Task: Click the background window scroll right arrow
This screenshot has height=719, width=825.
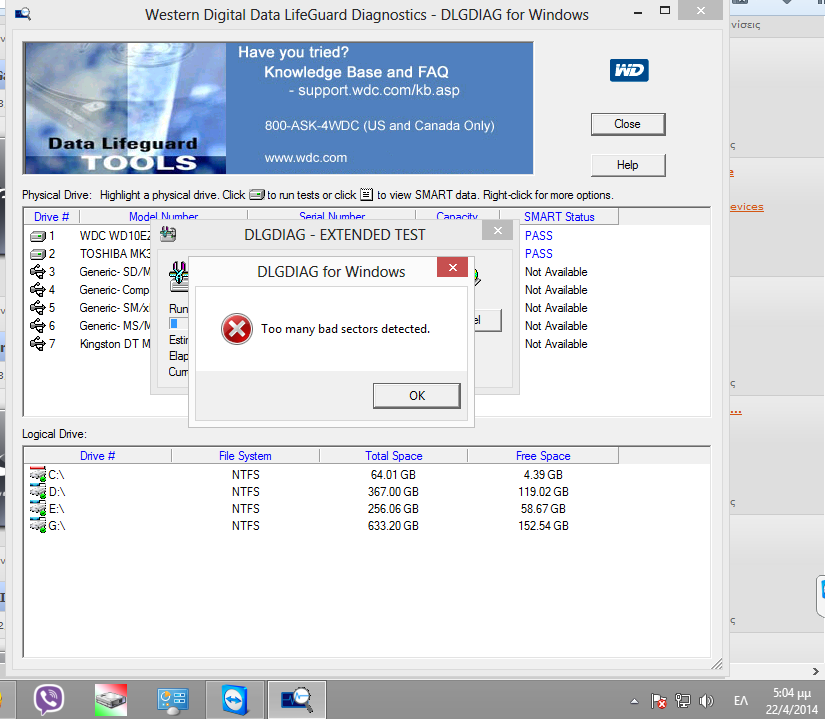Action: tap(816, 671)
